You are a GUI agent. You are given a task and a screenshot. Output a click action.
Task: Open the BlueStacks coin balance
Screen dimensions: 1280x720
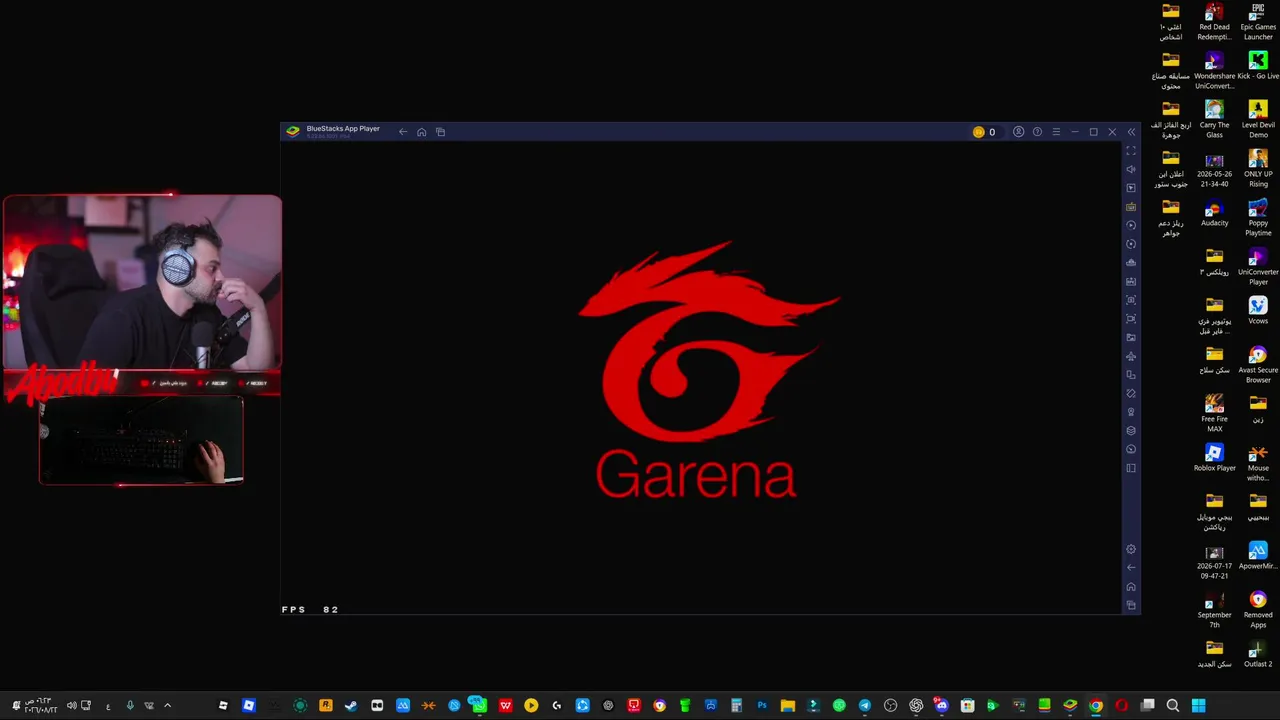tap(984, 132)
